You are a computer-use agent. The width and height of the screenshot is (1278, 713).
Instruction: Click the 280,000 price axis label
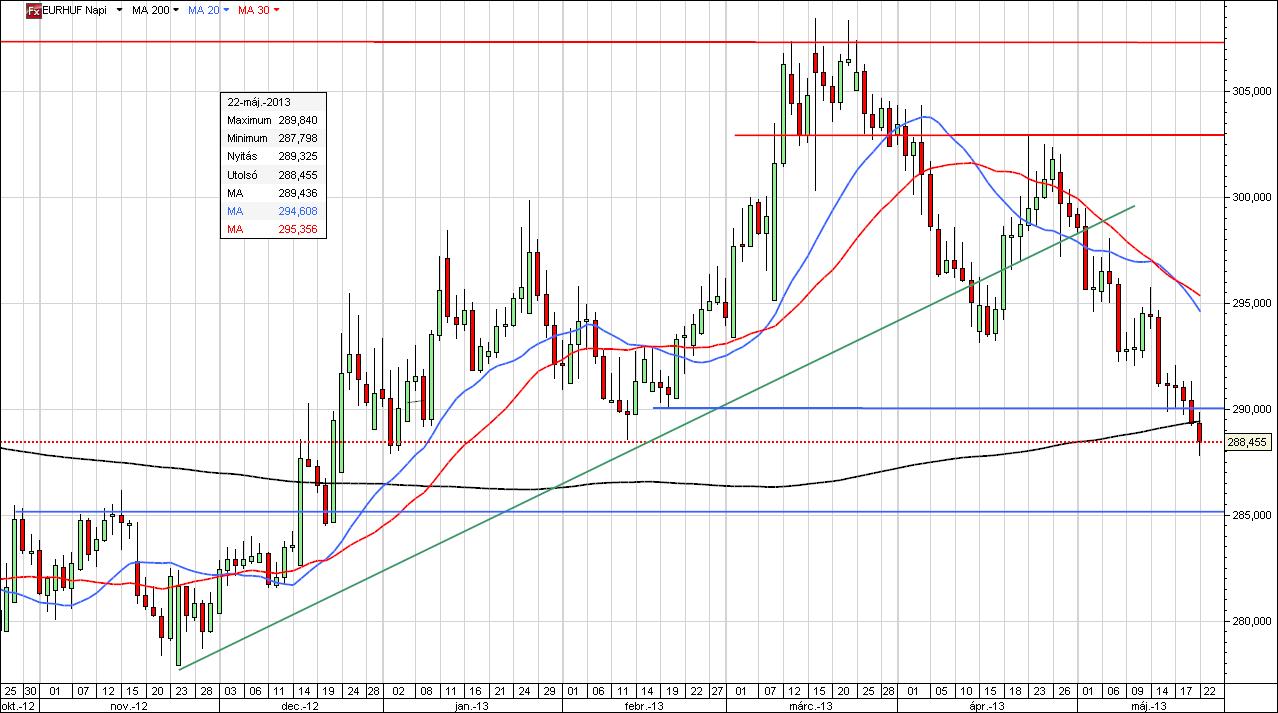point(1250,621)
